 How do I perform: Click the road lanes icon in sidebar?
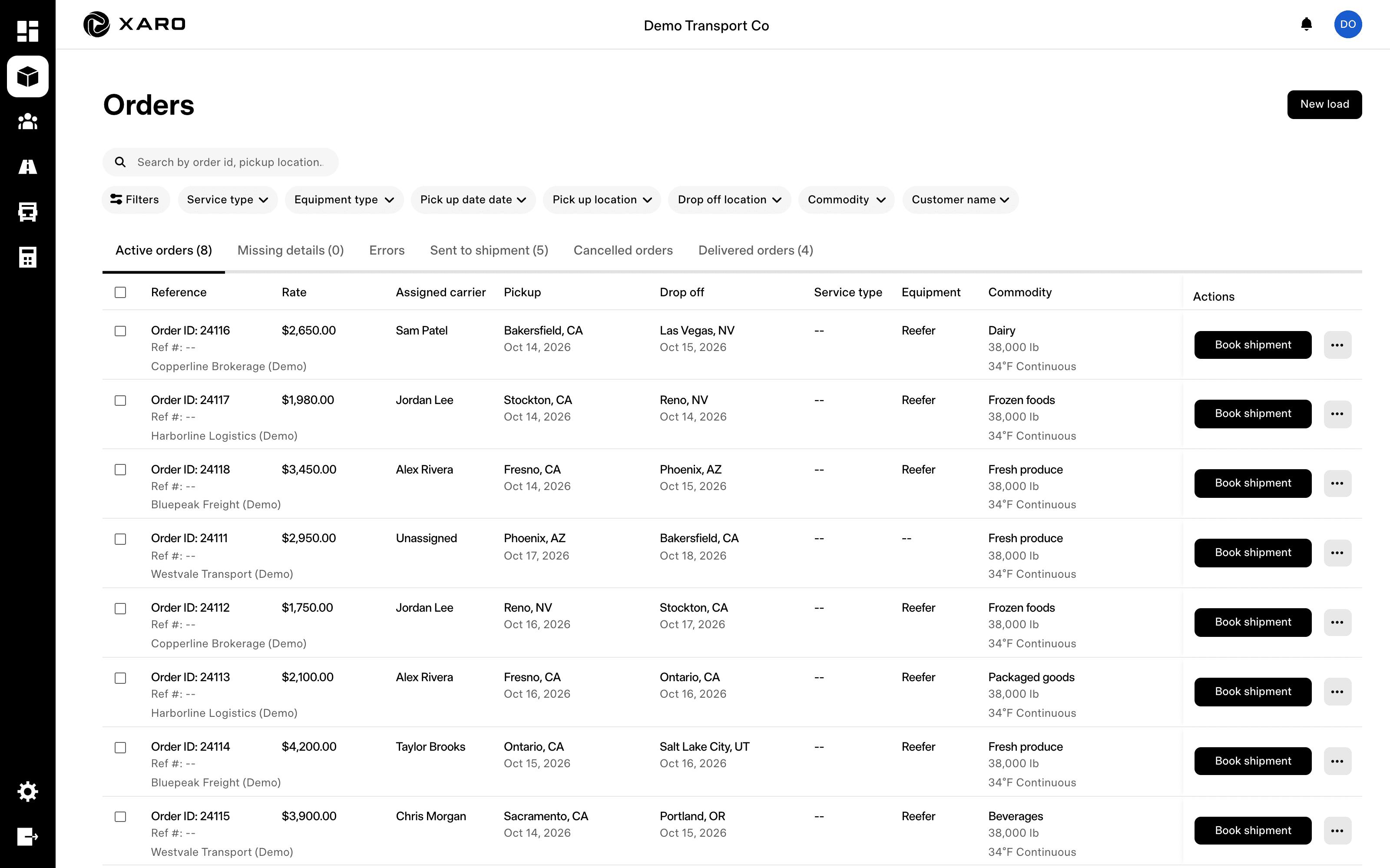(x=27, y=166)
